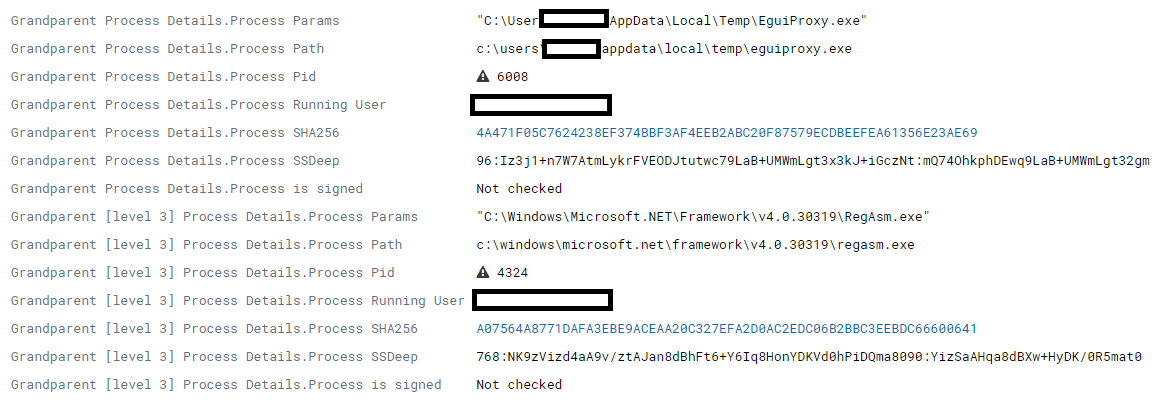
Task: Click the level 3 SSDeep value starting 768:
Action: click(x=809, y=357)
